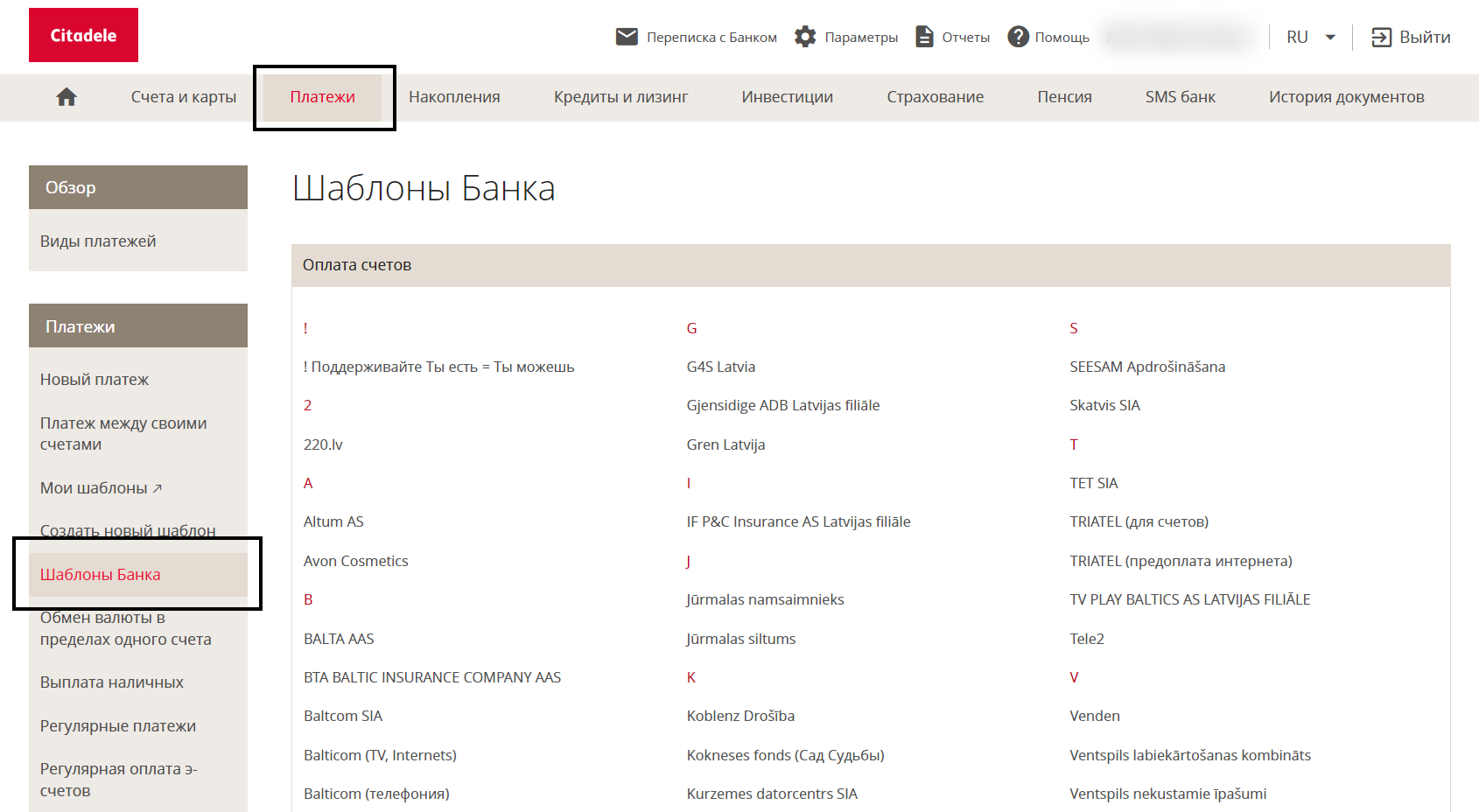Select Gren Latvija template
1479x812 pixels.
pyautogui.click(x=725, y=444)
